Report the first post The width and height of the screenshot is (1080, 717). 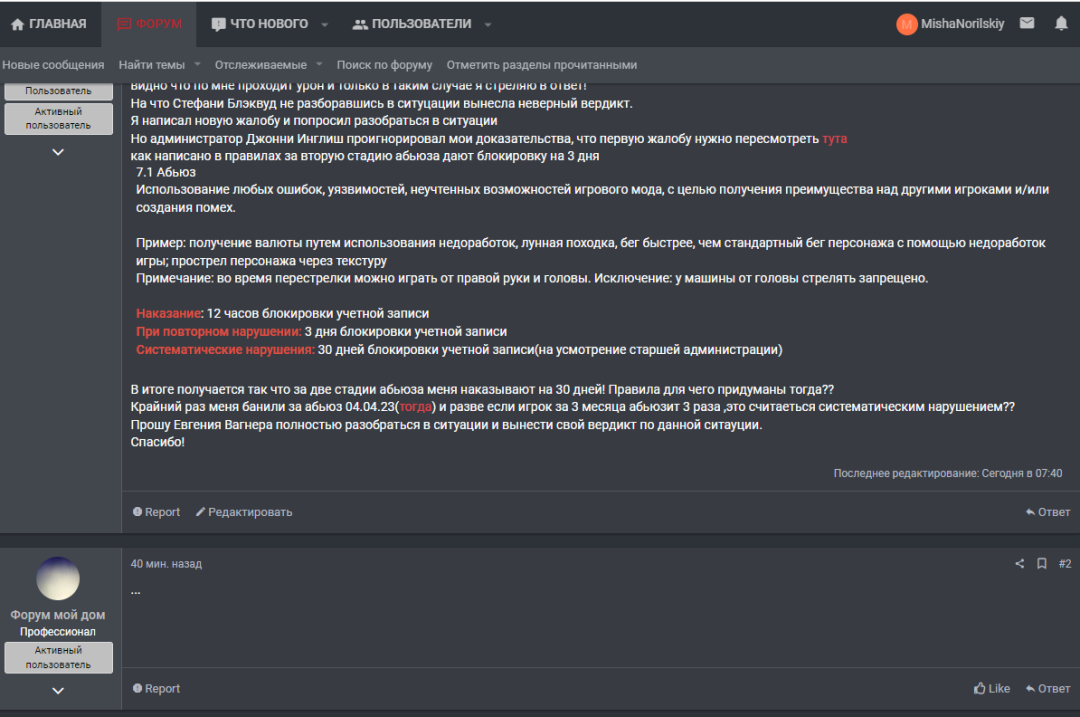click(156, 512)
